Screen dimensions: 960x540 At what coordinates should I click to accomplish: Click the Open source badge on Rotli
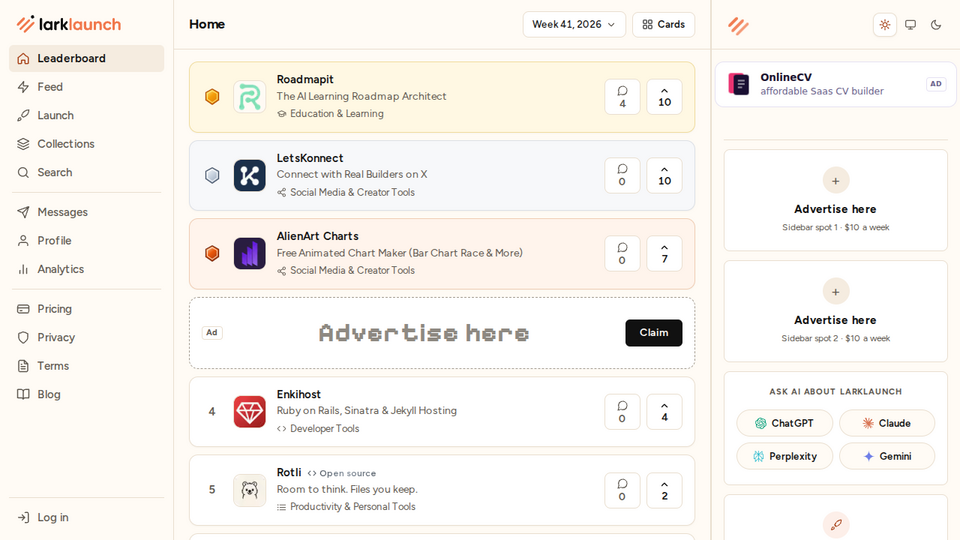click(342, 473)
